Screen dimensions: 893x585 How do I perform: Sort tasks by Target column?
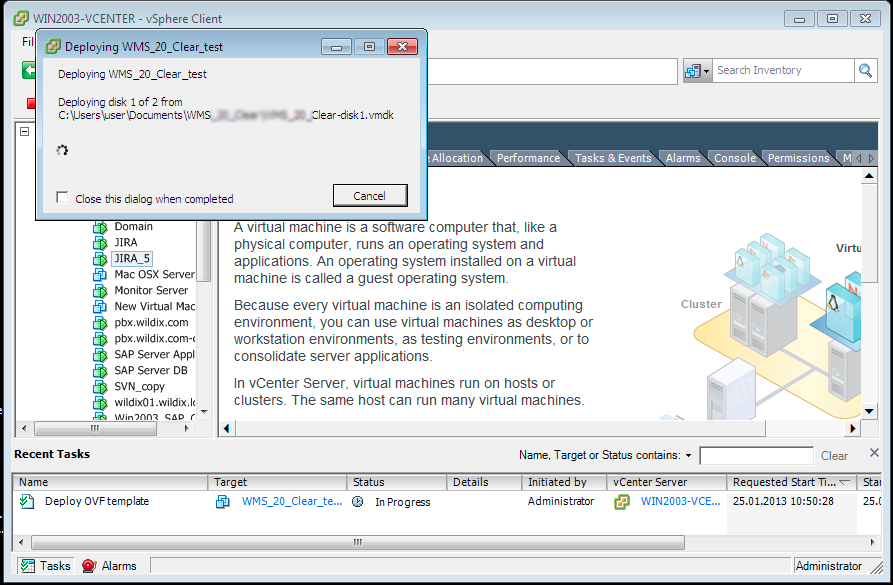point(277,482)
